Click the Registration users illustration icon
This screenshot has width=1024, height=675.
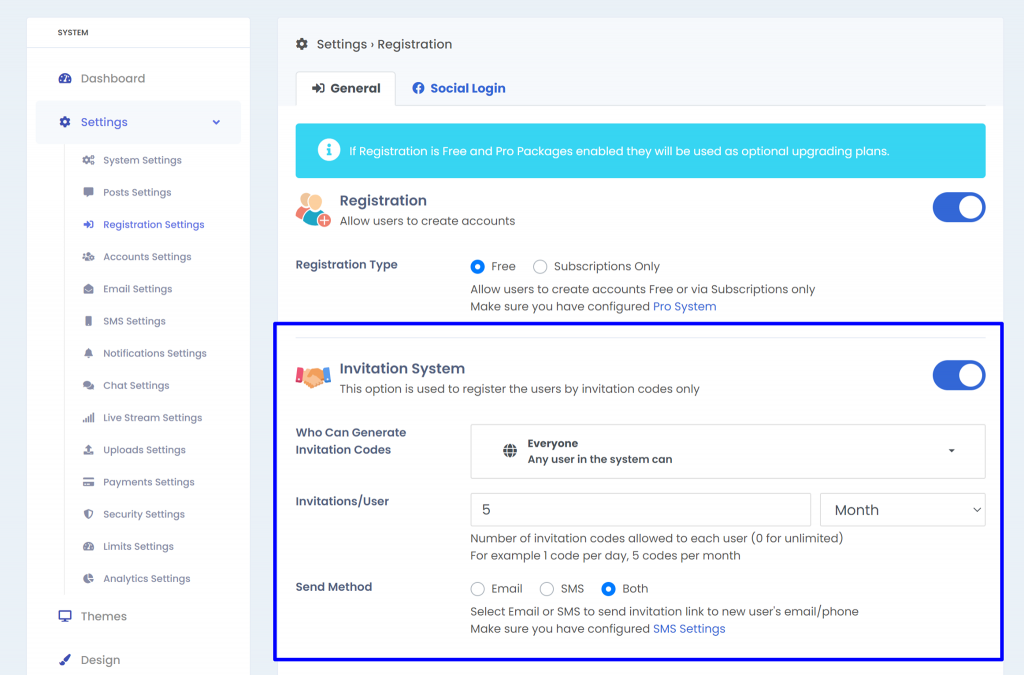pos(313,210)
